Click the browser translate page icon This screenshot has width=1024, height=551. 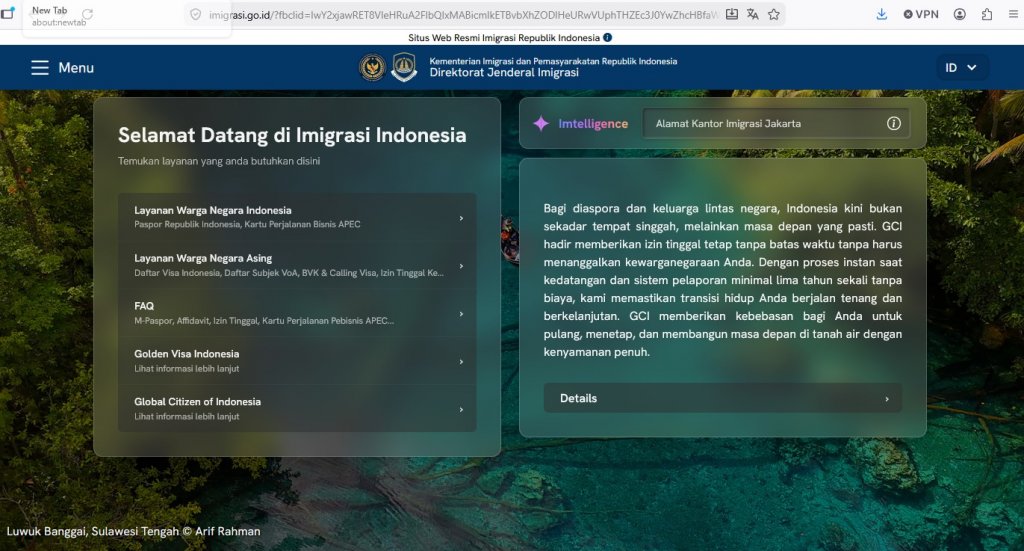tap(752, 14)
